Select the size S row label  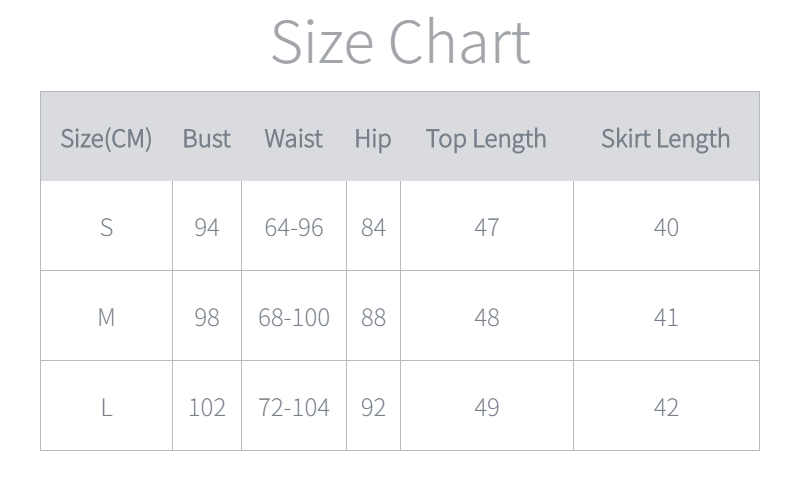pyautogui.click(x=106, y=227)
